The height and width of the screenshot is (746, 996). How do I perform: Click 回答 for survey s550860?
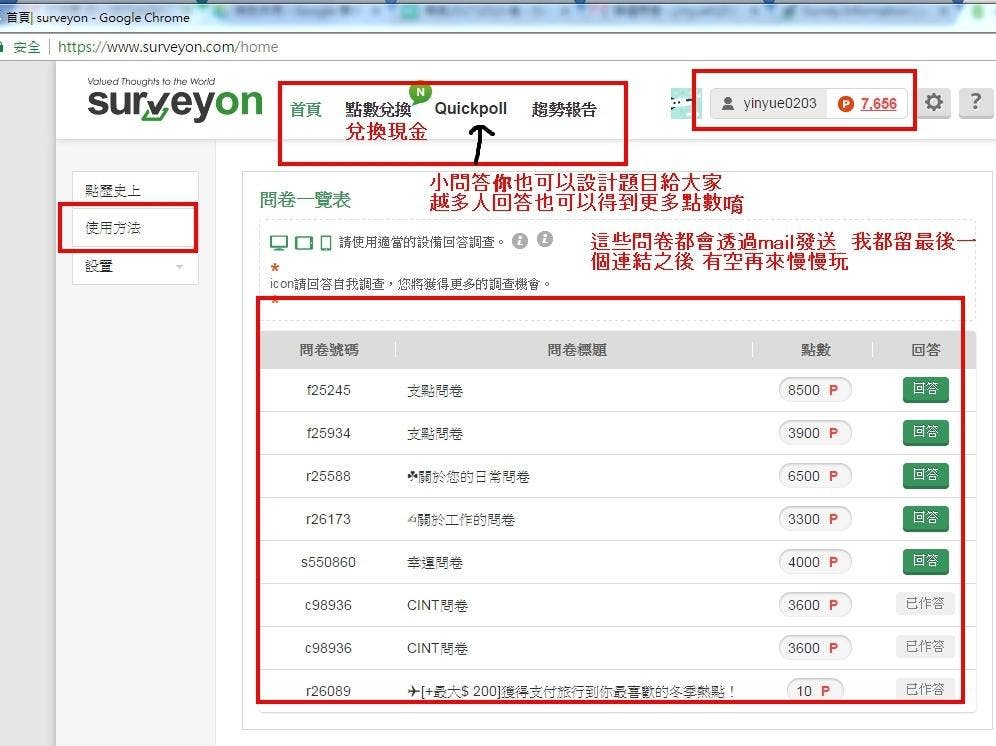[925, 561]
